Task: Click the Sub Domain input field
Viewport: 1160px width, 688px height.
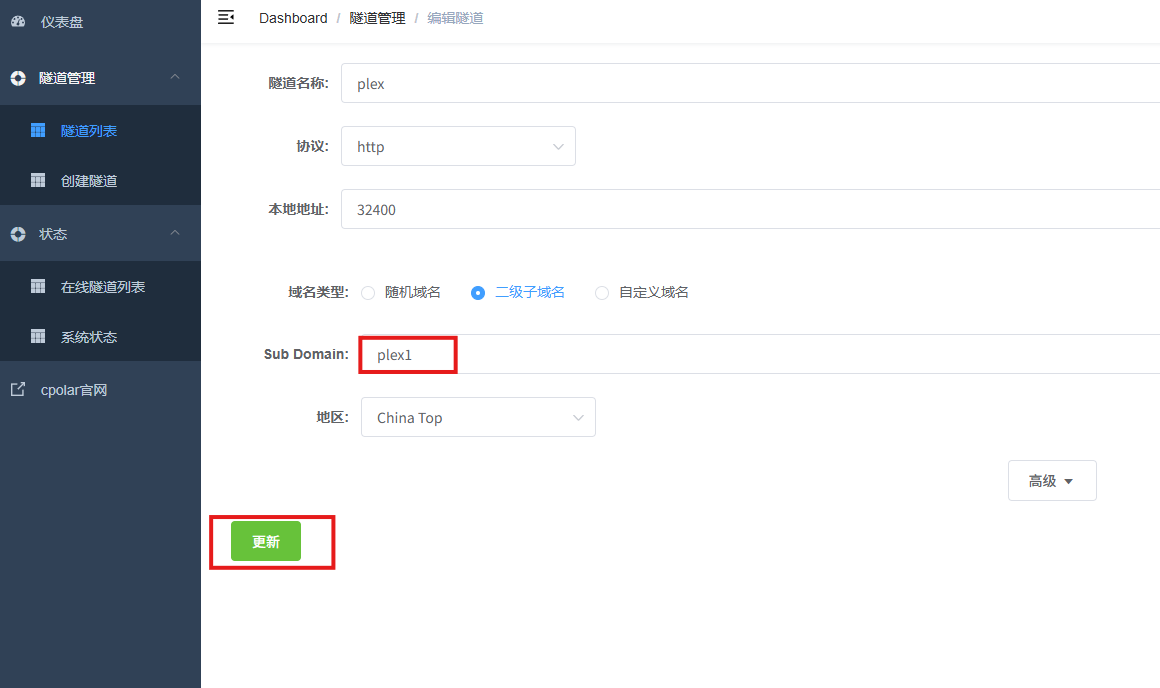Action: 760,355
